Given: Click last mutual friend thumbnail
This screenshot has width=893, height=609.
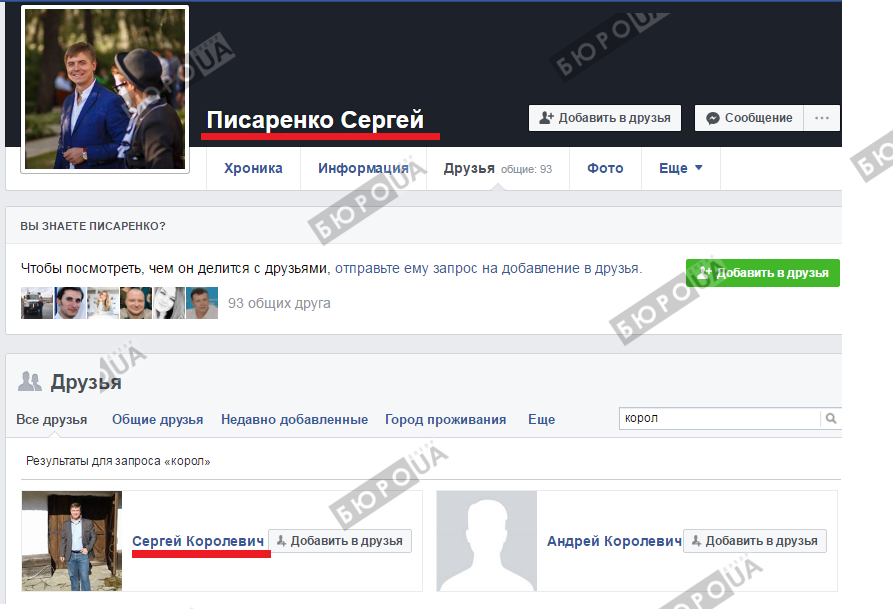Looking at the screenshot, I should point(202,303).
